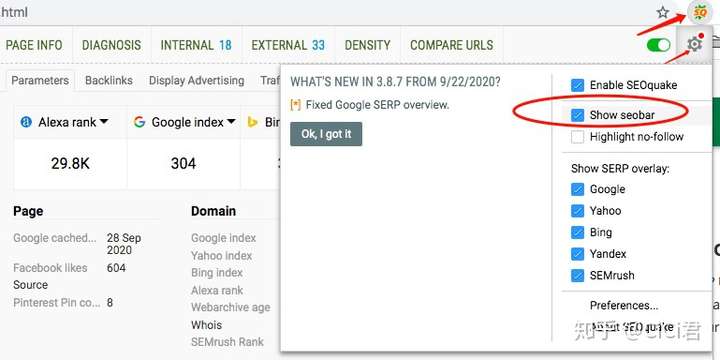Click the WHAT'S NEW IN 3.8.7 heading
Image resolution: width=720 pixels, height=360 pixels.
pyautogui.click(x=395, y=82)
